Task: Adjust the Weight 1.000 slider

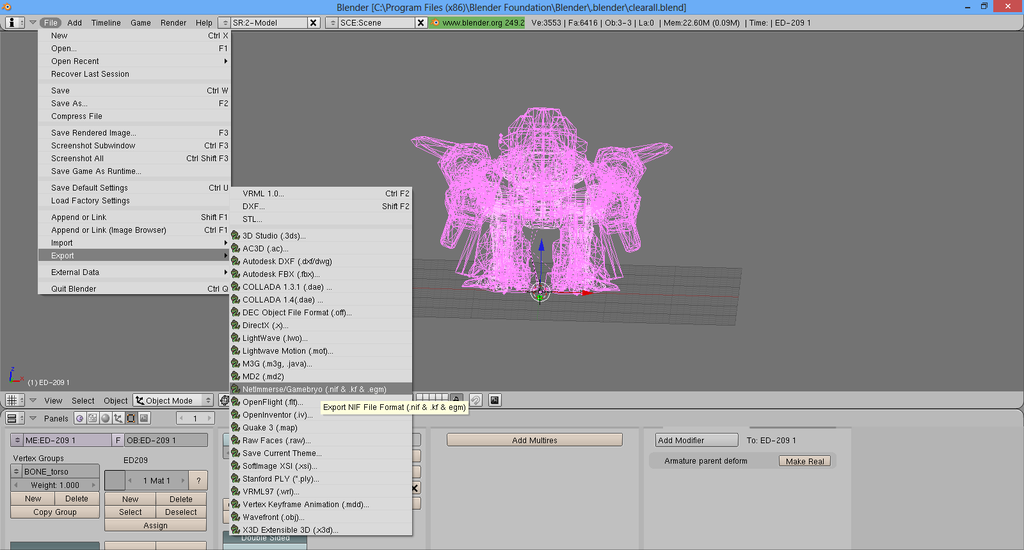Action: click(55, 485)
